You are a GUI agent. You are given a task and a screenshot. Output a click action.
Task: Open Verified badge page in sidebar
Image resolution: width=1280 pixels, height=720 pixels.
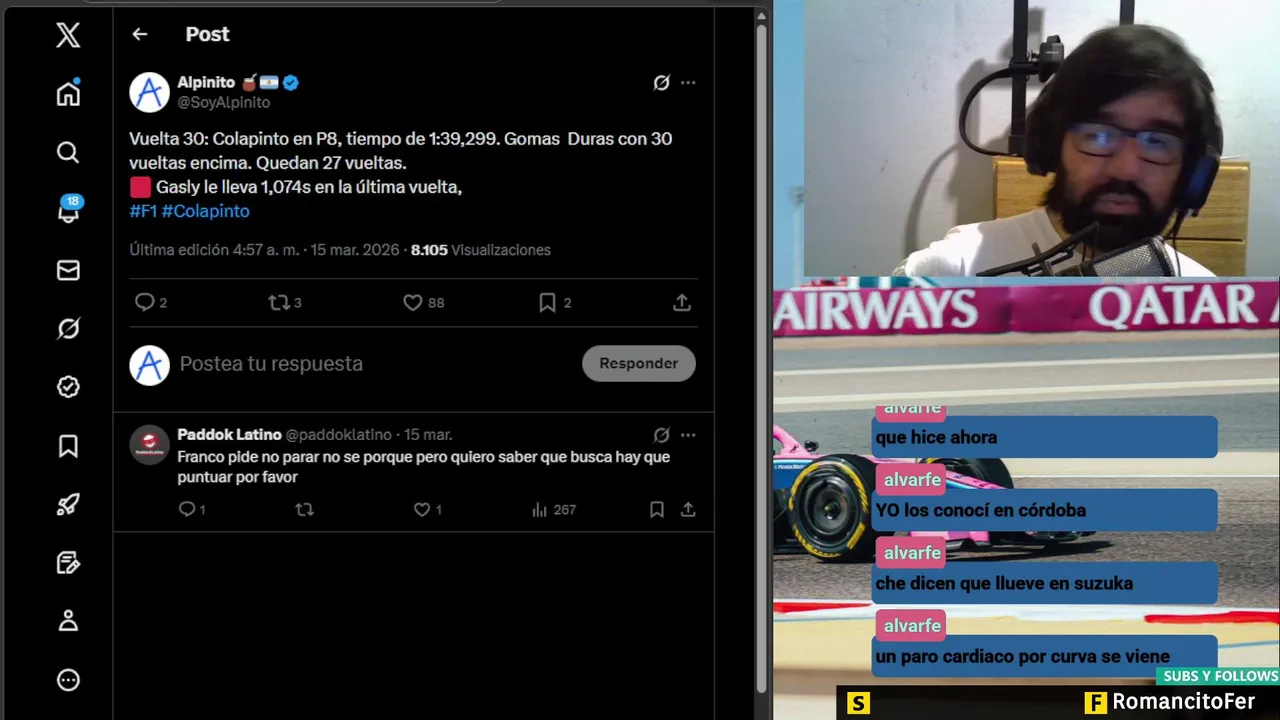[x=68, y=387]
